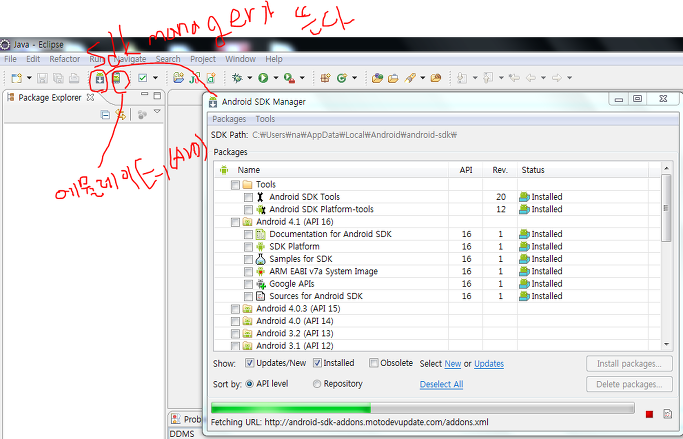Check the Android SDK Tools checkbox

click(x=248, y=197)
